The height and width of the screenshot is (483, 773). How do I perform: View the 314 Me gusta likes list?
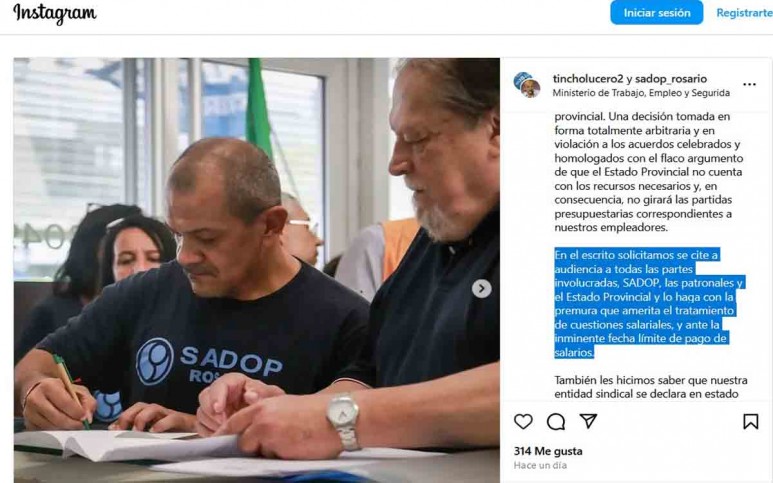coord(548,451)
